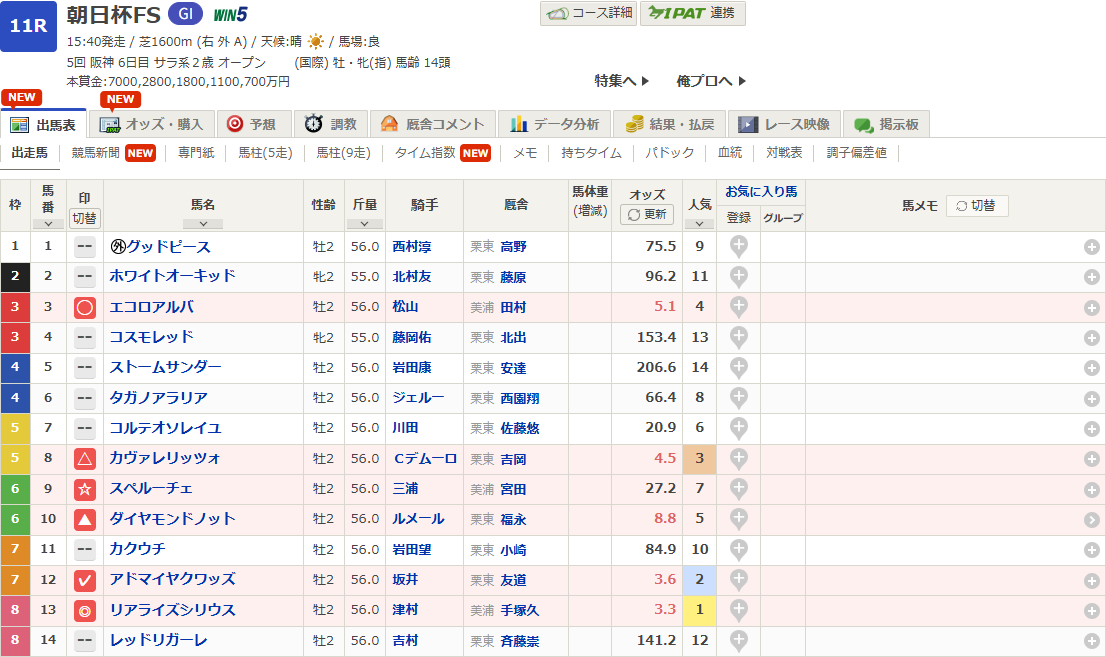Add グッドピース to favorites with pin icon
Viewport: 1106px width, 657px height.
point(738,247)
